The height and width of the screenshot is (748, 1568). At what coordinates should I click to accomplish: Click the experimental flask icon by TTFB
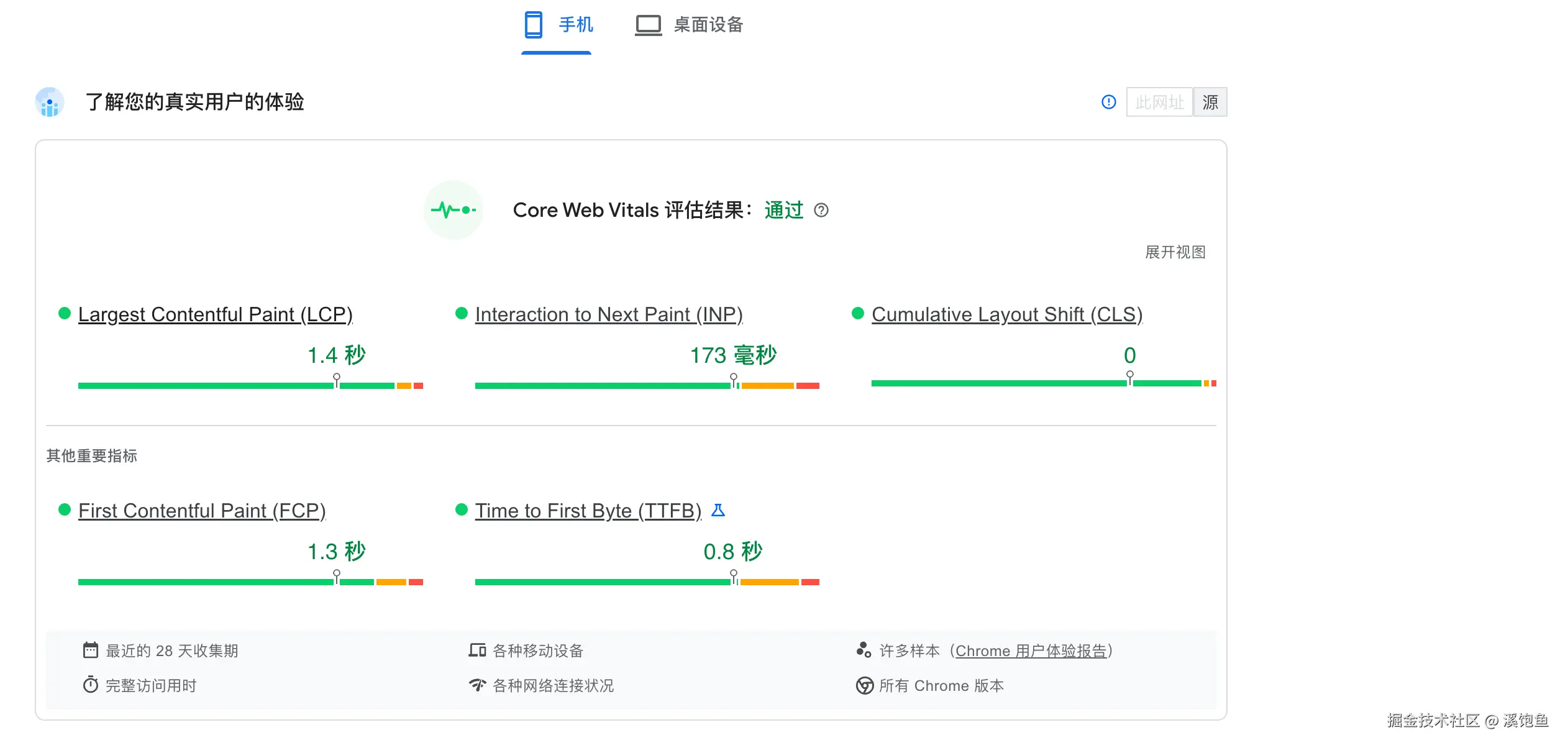(718, 511)
